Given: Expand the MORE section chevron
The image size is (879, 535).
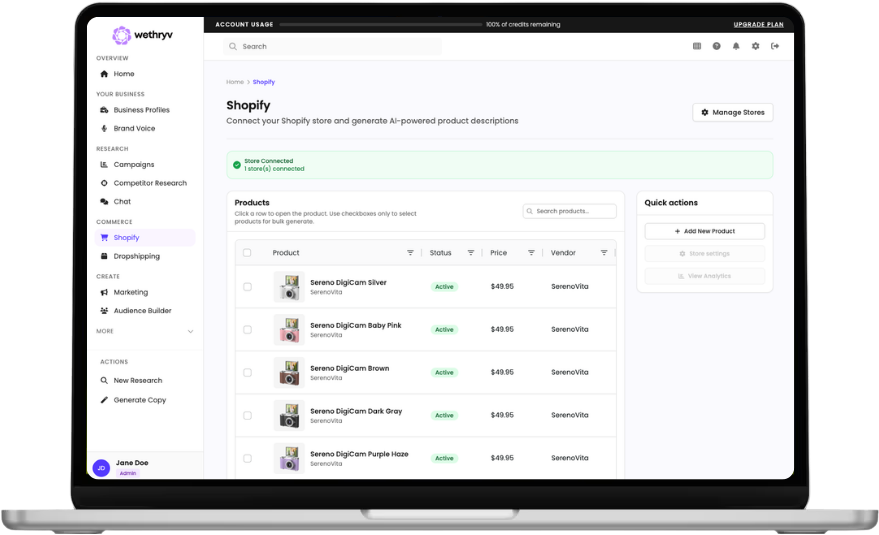Looking at the screenshot, I should pos(191,331).
